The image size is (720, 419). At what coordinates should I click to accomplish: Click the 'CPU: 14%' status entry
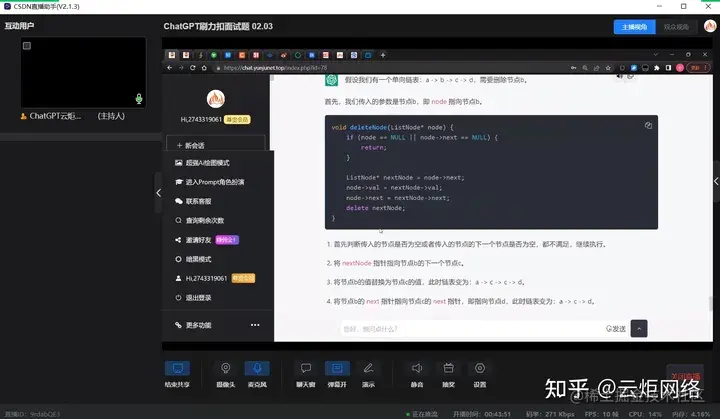[645, 414]
